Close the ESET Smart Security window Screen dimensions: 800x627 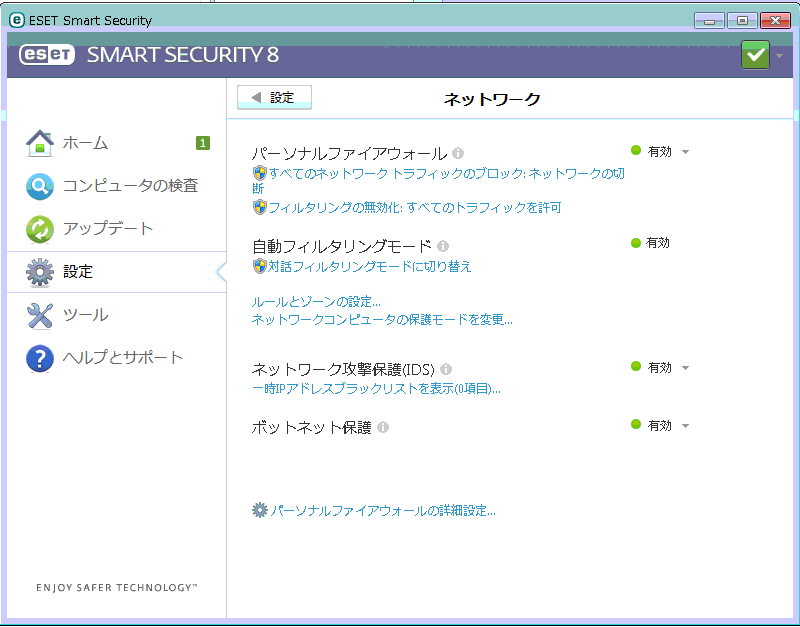[776, 20]
